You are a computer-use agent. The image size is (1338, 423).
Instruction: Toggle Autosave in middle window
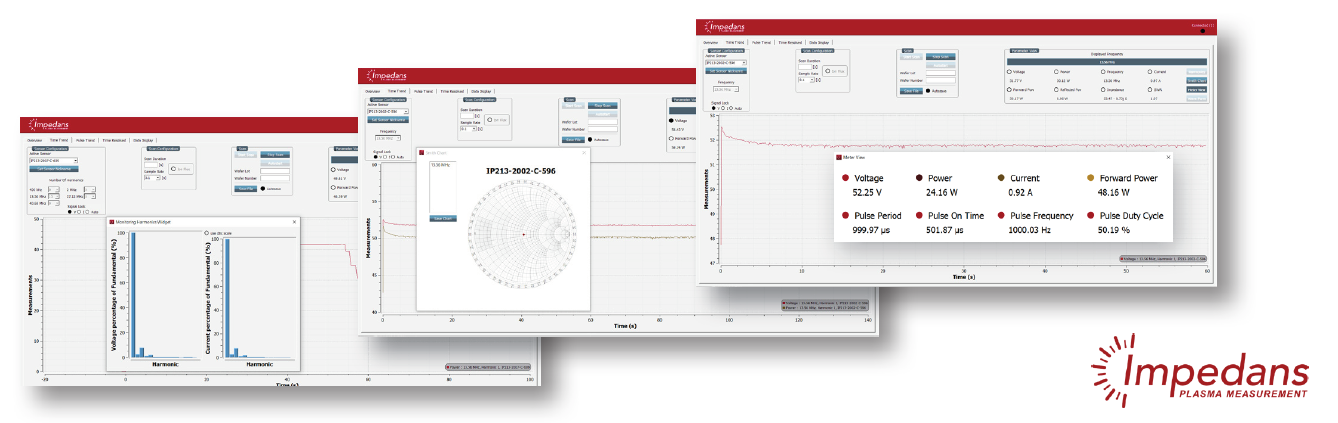tap(590, 140)
